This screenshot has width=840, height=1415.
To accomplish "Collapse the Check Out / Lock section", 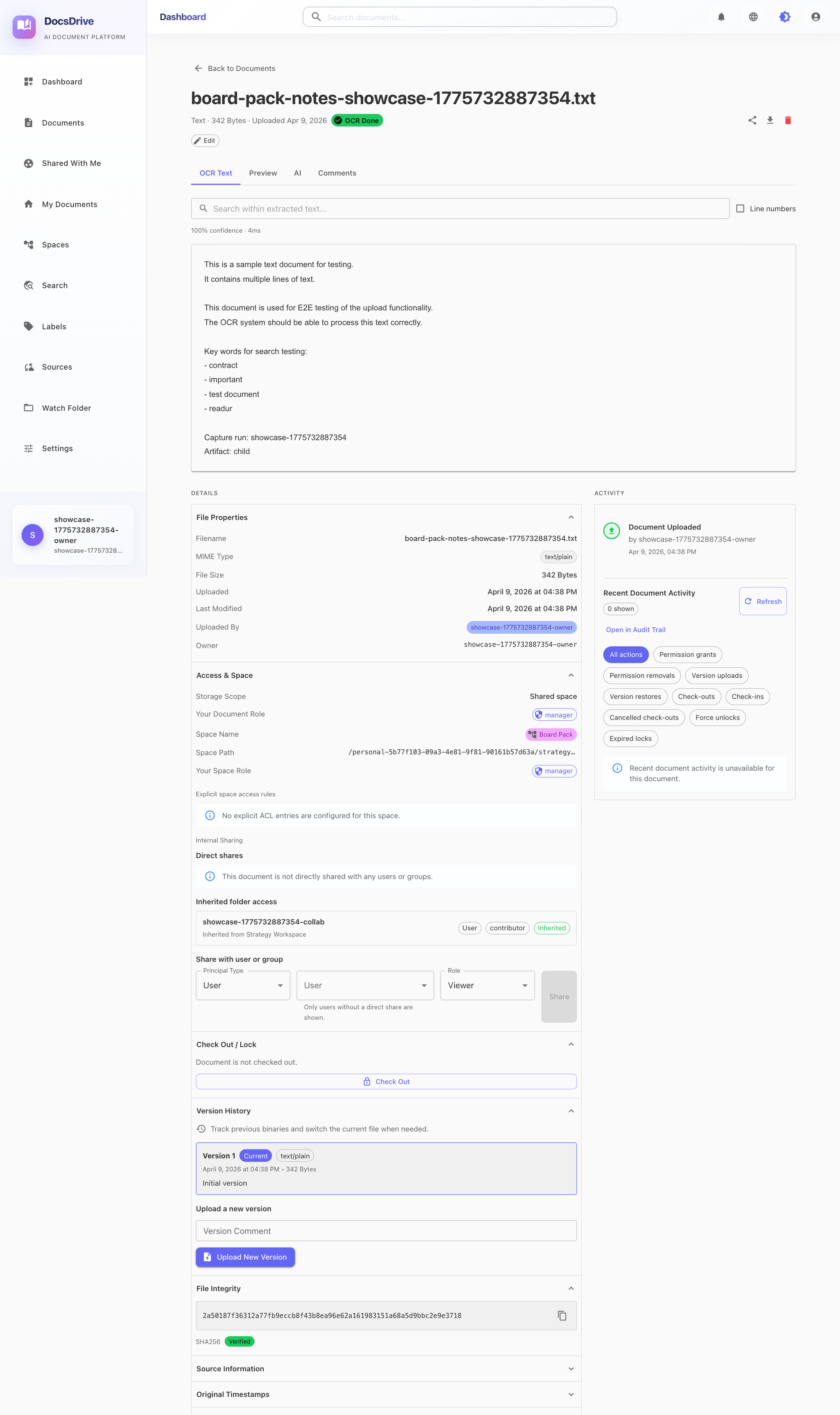I will pyautogui.click(x=571, y=1044).
